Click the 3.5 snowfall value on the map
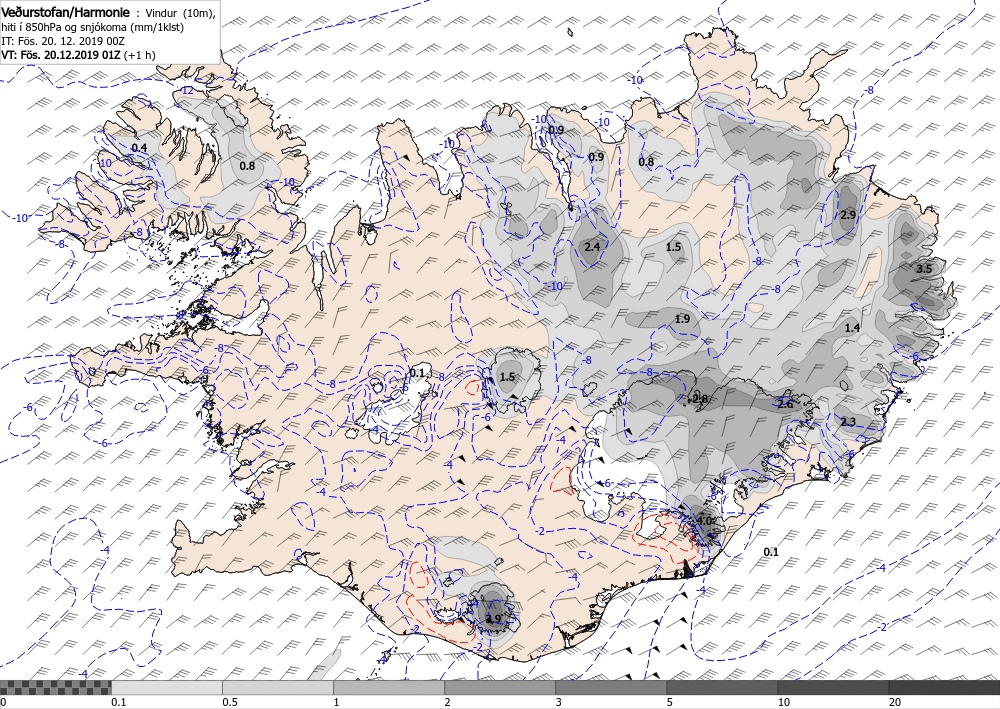 (923, 269)
